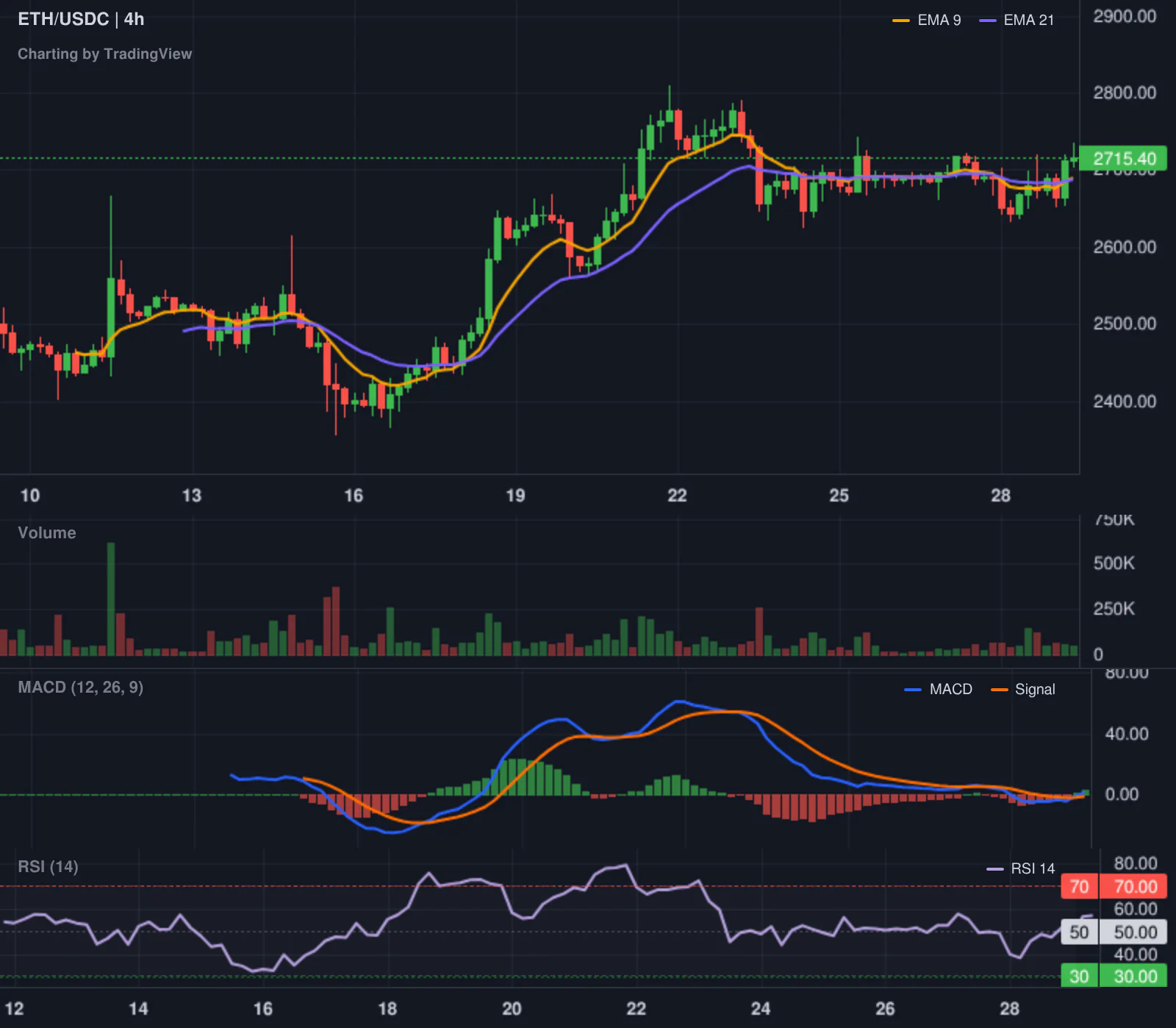Click the gray 50 midline level tag

point(1079,932)
